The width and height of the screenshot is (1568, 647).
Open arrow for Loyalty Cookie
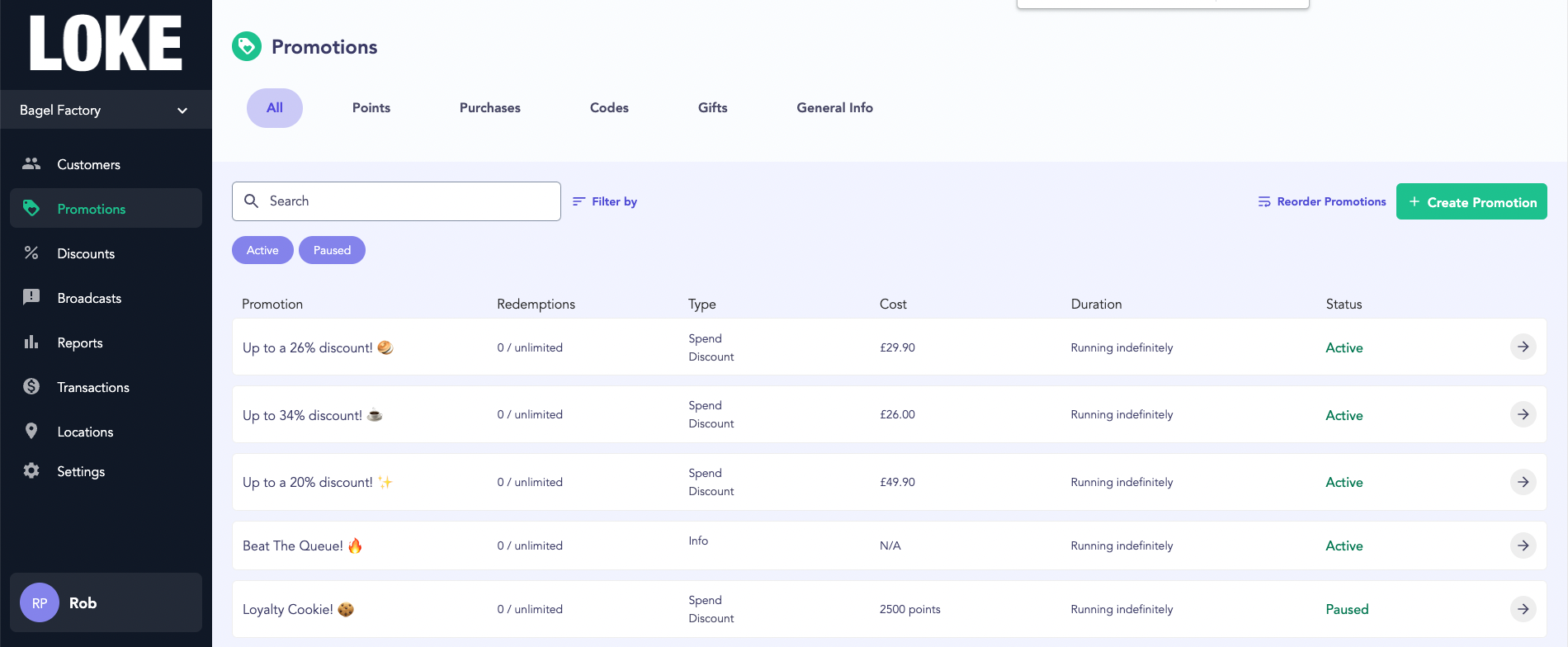tap(1523, 609)
